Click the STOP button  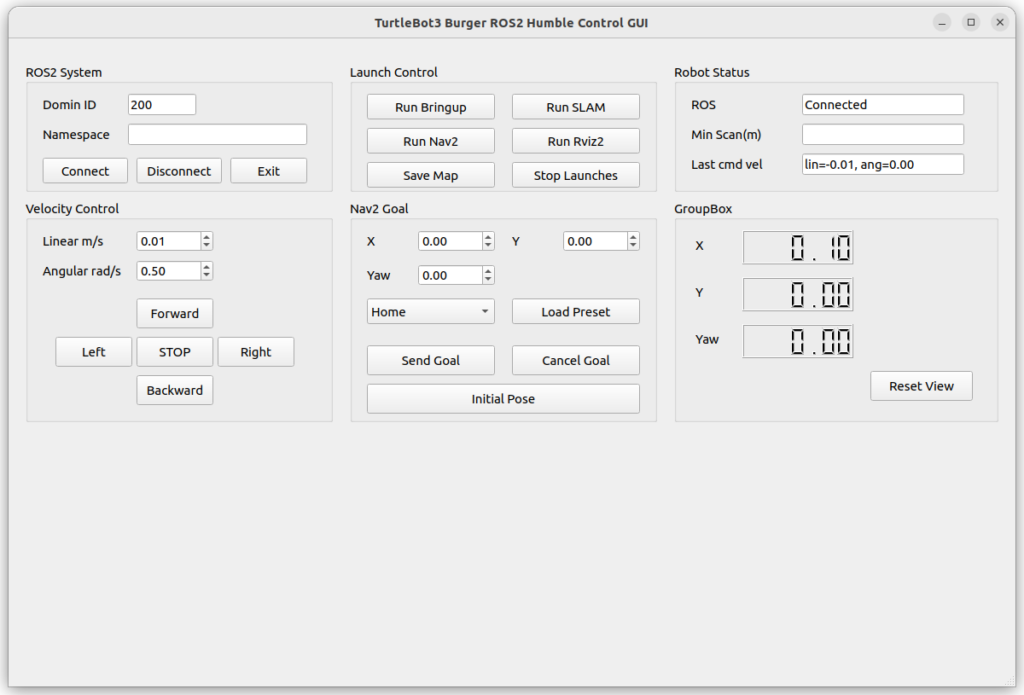[x=174, y=352]
